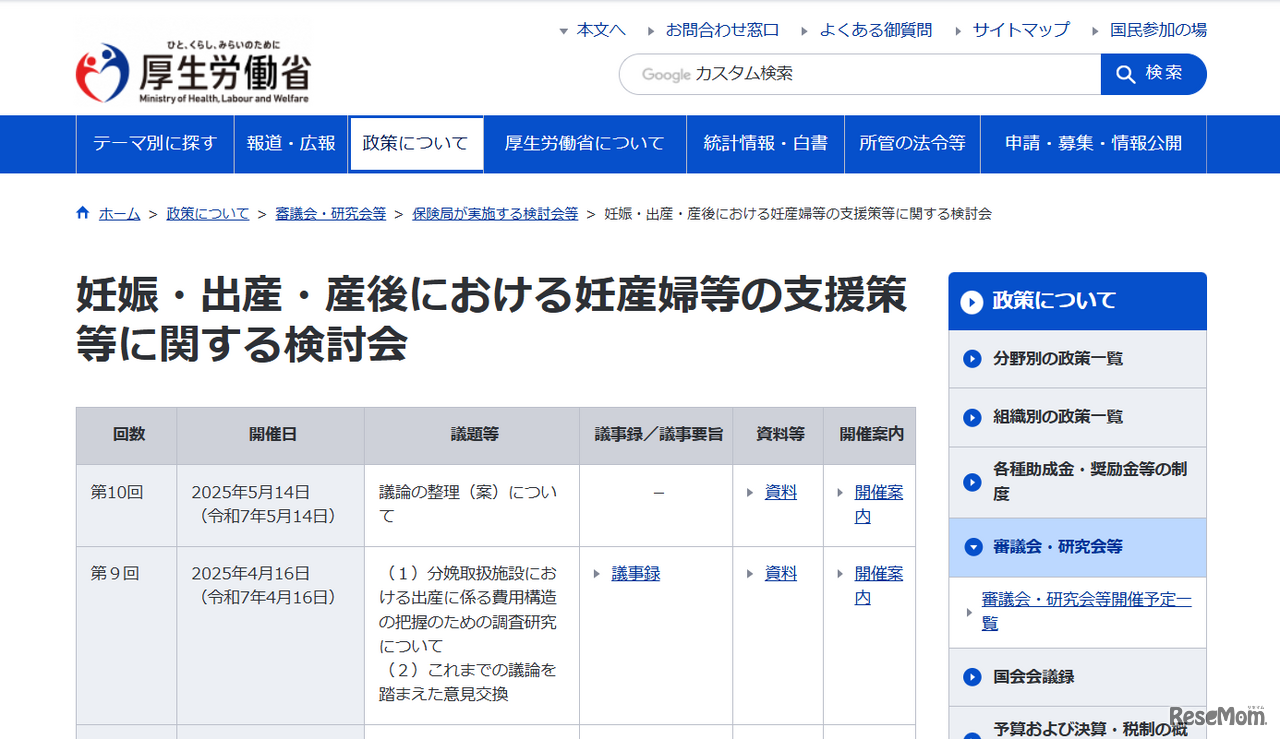Open 審議会・研究会等開催予定一覧 sidebar link
This screenshot has width=1280, height=739.
[1086, 611]
